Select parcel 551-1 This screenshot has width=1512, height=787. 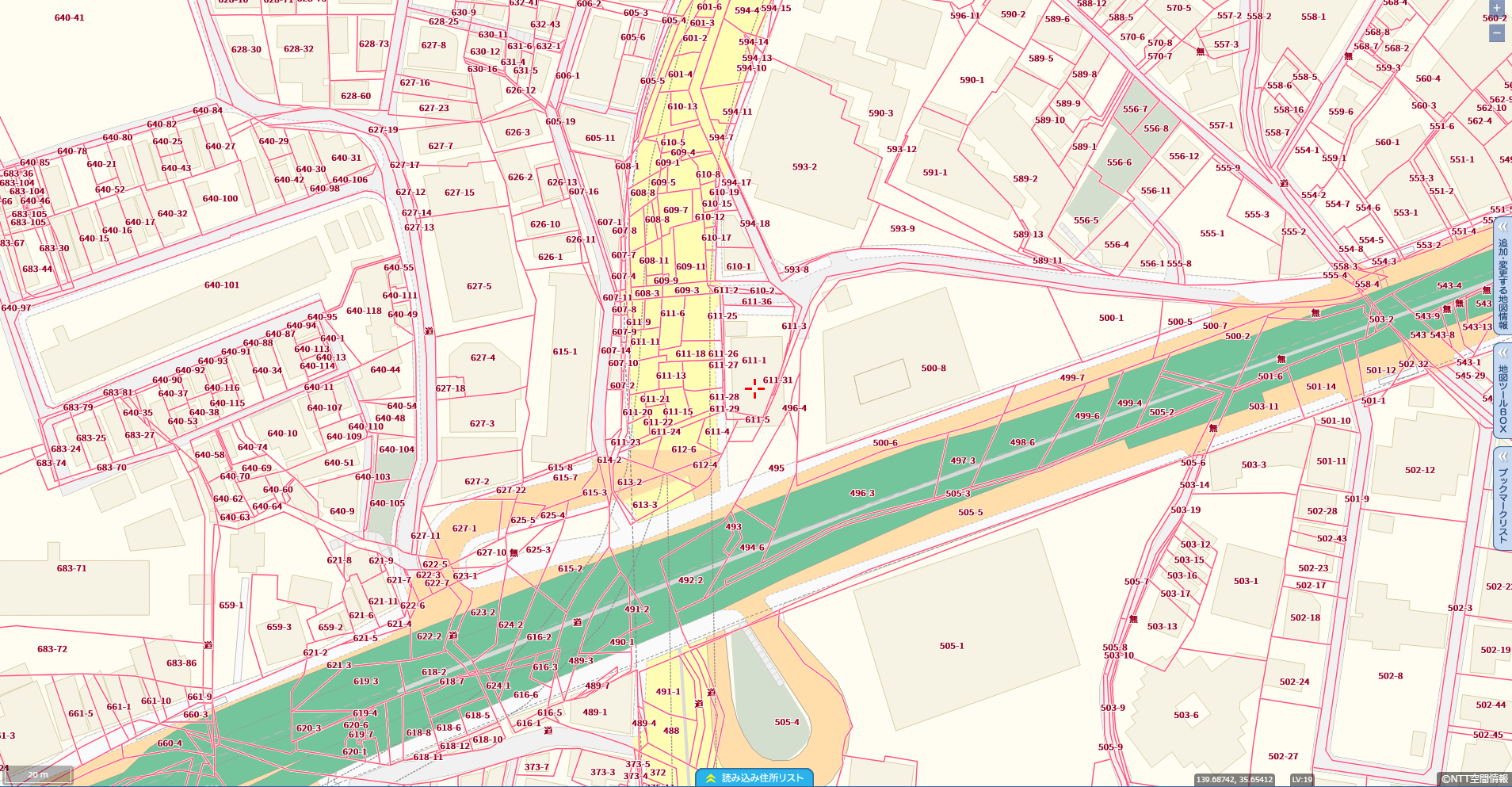point(1462,160)
